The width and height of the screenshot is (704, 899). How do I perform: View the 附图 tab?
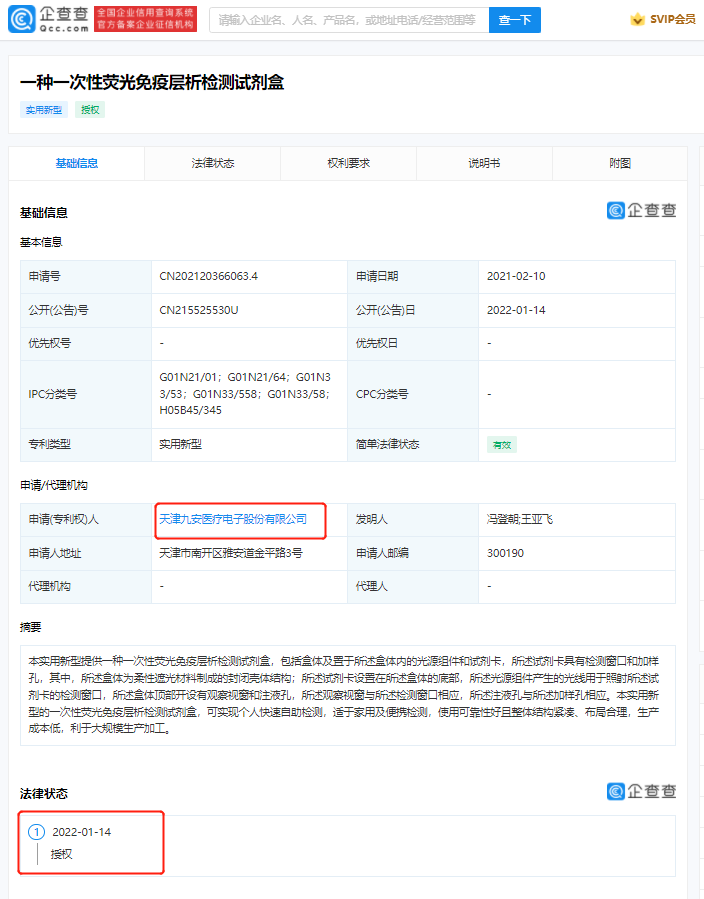point(620,163)
